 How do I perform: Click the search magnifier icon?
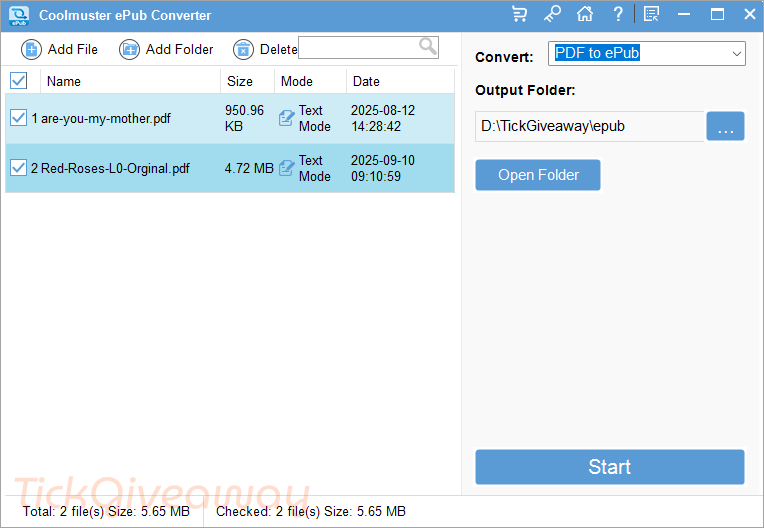click(428, 47)
